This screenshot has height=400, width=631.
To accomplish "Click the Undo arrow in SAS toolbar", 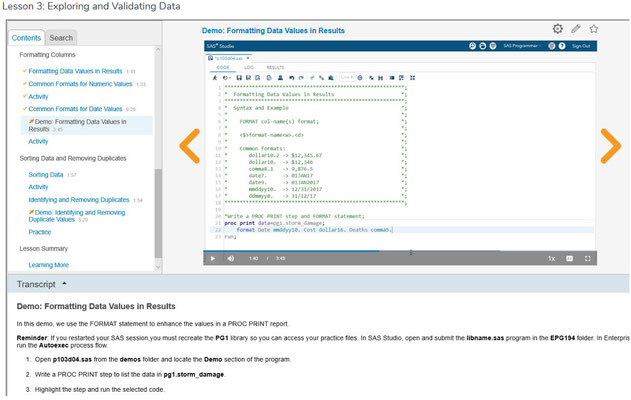I will point(292,78).
